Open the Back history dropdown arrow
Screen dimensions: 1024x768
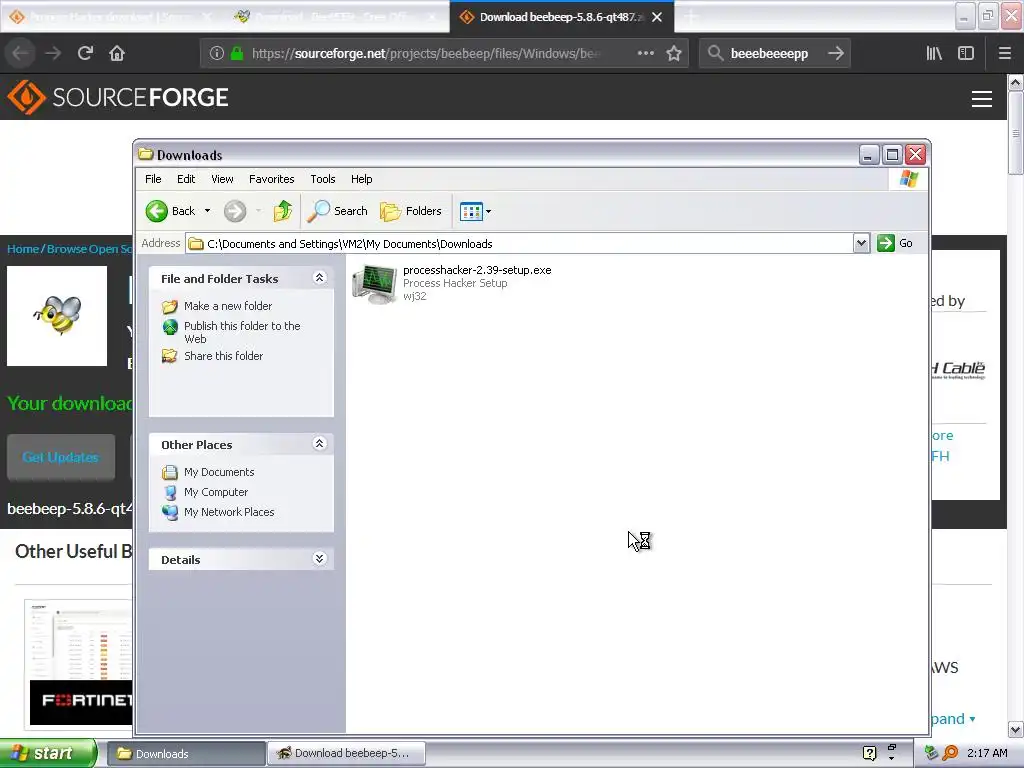point(207,211)
